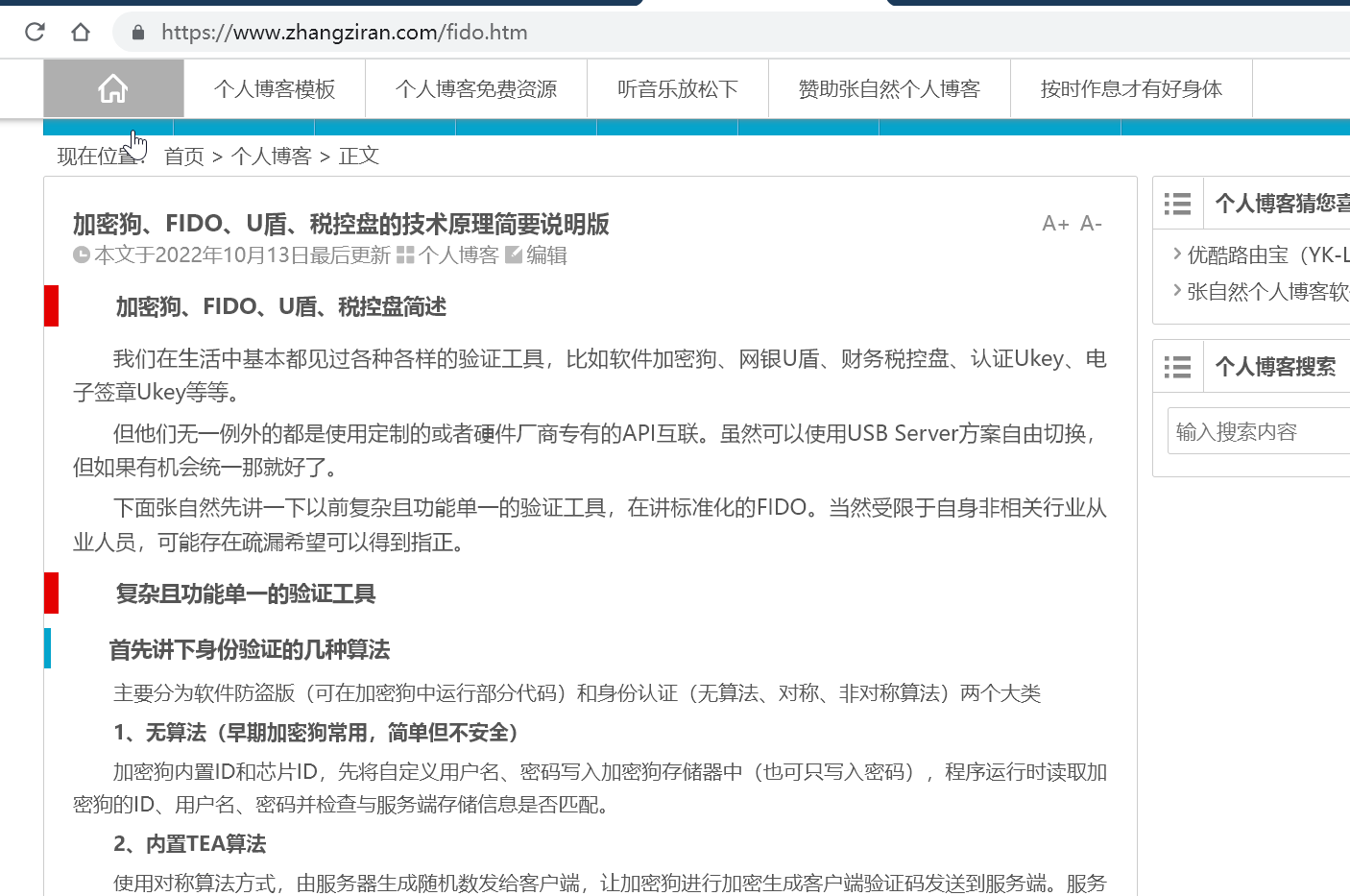The width and height of the screenshot is (1350, 896).
Task: Click the clock icon beside update date
Action: (x=82, y=255)
